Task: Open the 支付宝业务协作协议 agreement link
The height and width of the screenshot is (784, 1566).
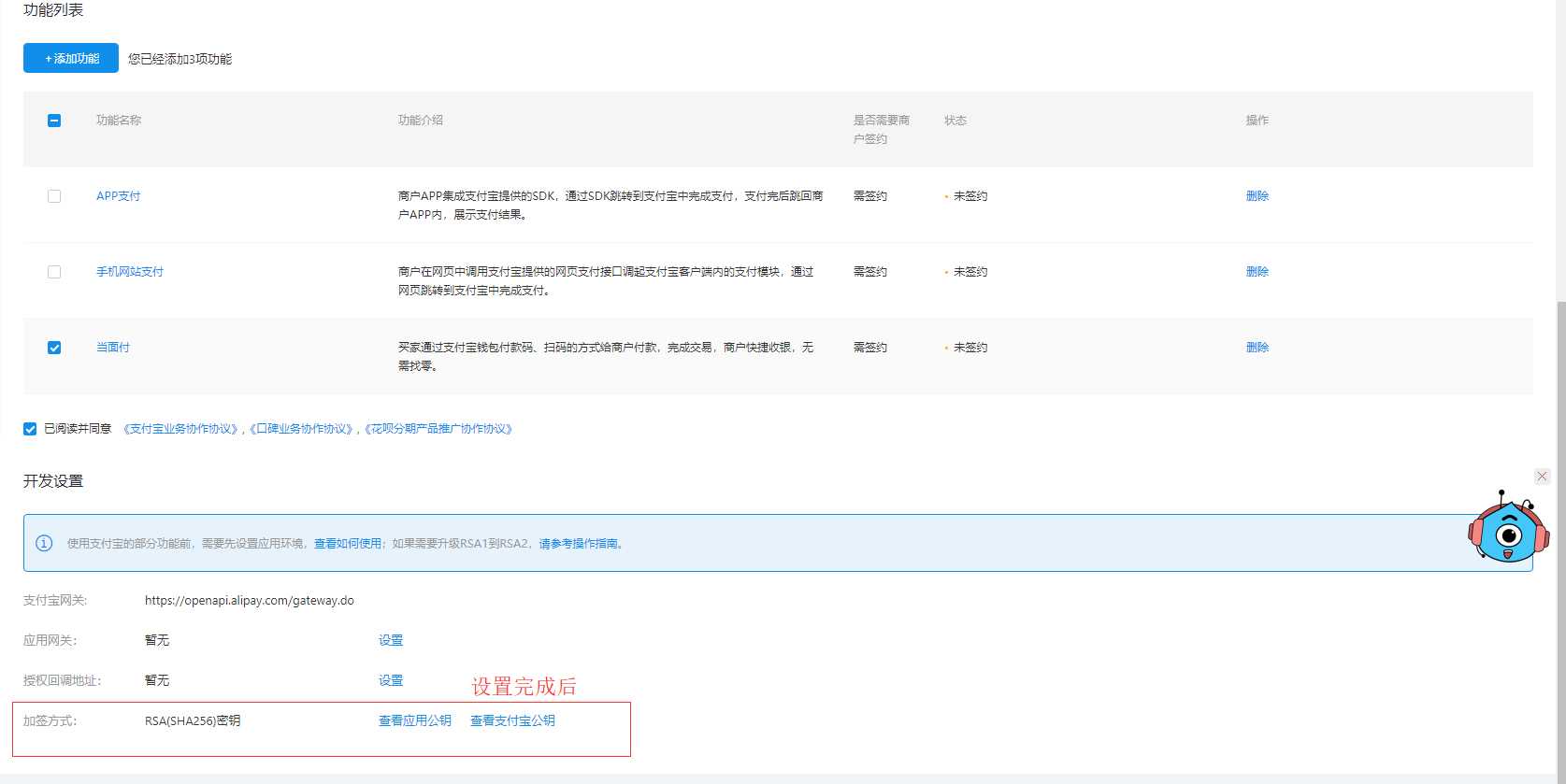Action: click(x=181, y=429)
